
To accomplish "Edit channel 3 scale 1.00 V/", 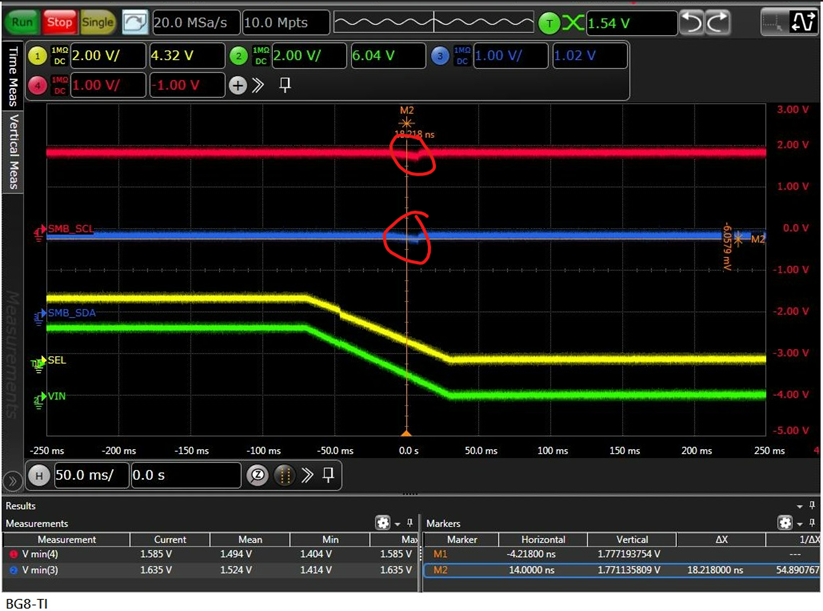I will 511,56.
